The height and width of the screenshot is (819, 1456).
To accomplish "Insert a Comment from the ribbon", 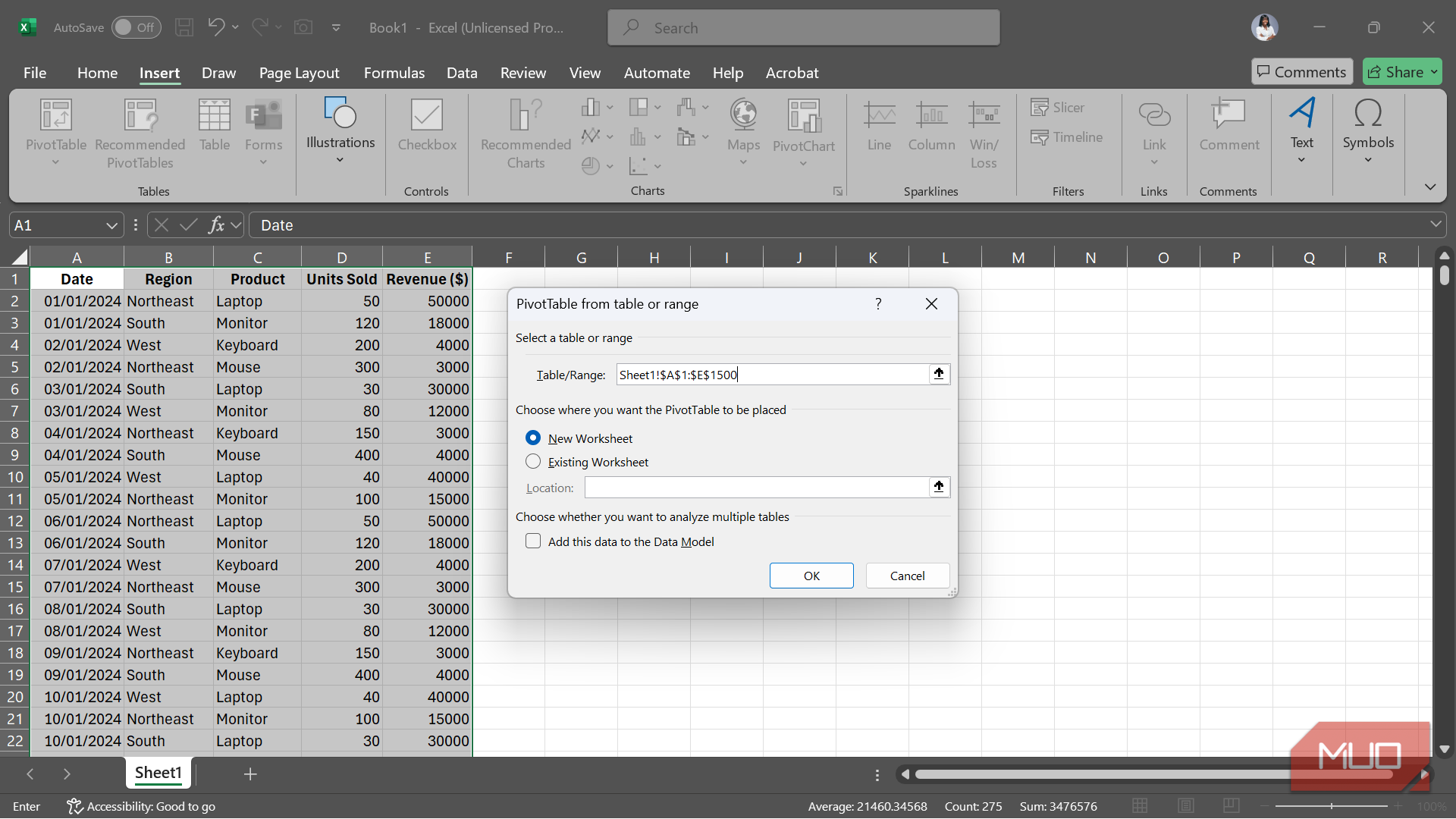I will coord(1228,126).
